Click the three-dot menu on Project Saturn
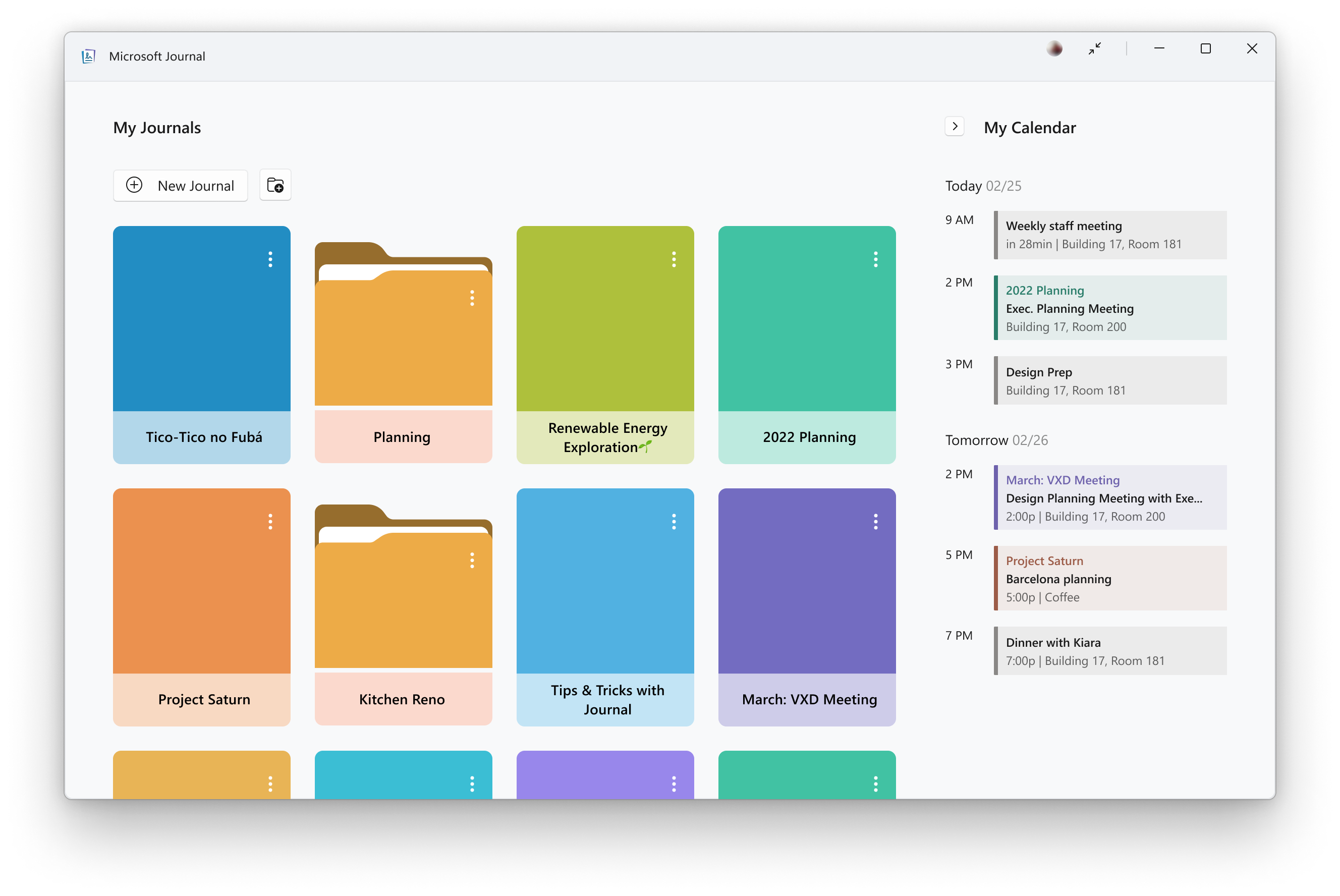Screen dimensions: 1340x896 click(270, 522)
